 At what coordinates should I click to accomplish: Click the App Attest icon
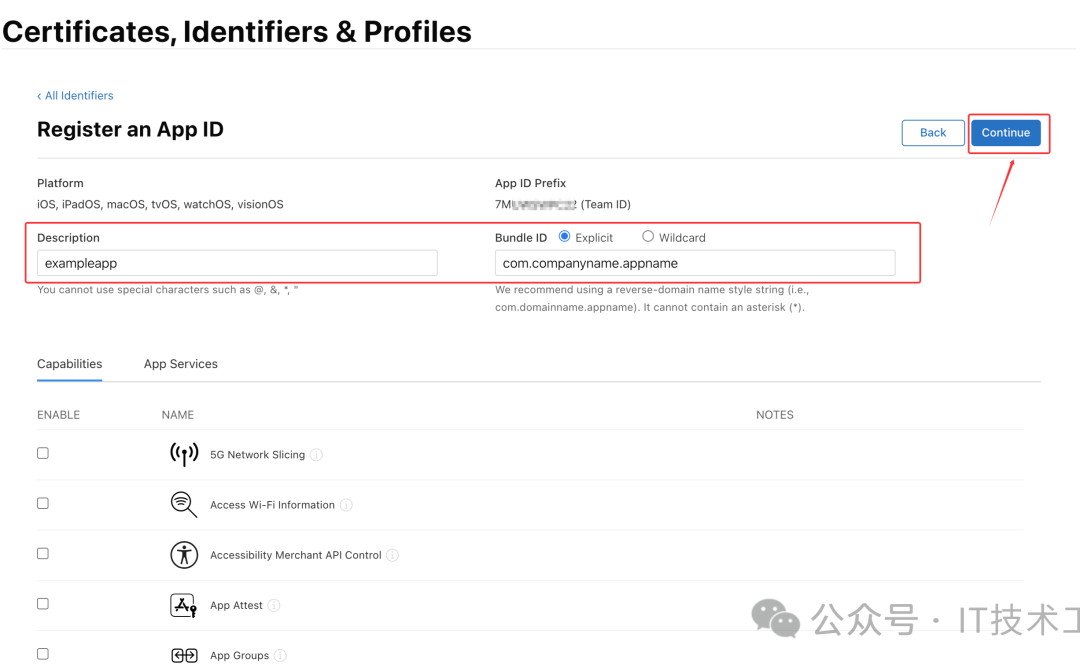click(184, 605)
